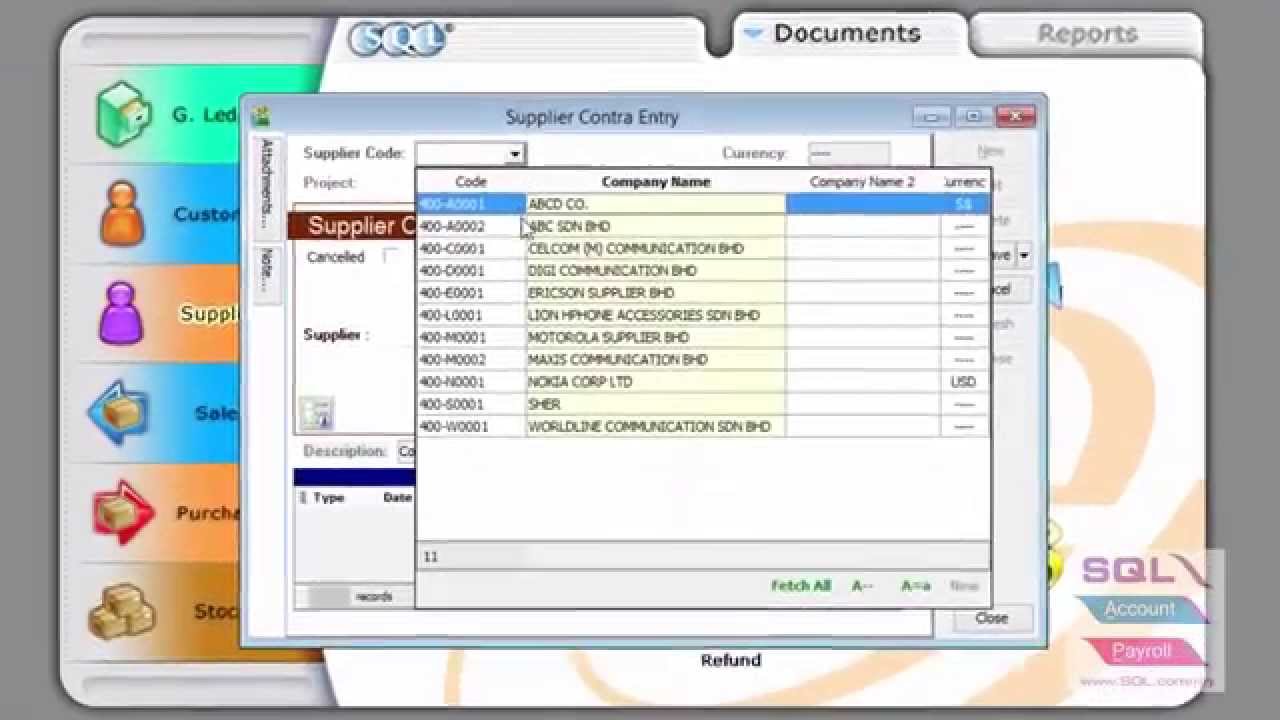Open the Purchase module red arrow icon

tap(123, 512)
